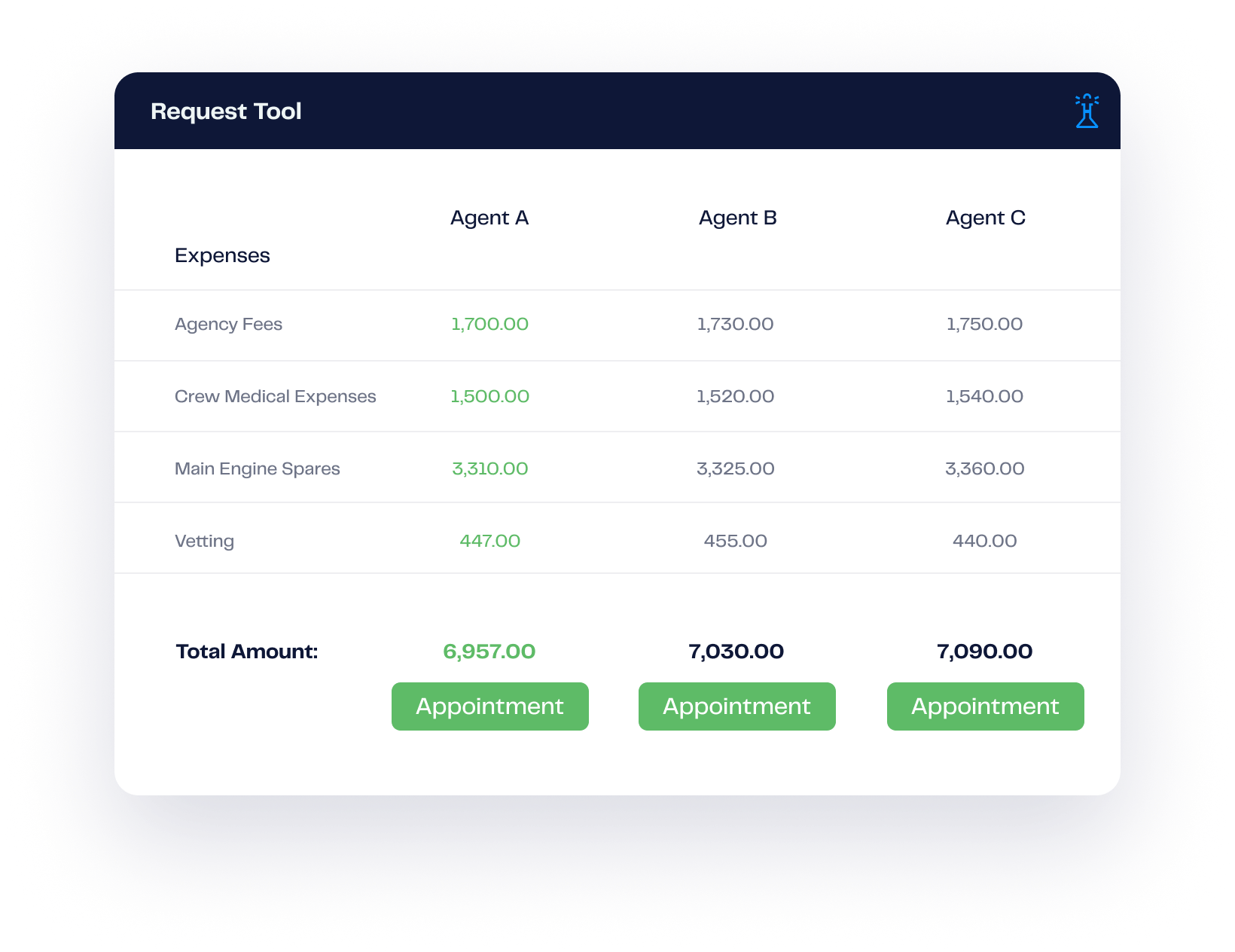Click the Request Tool title

(226, 111)
